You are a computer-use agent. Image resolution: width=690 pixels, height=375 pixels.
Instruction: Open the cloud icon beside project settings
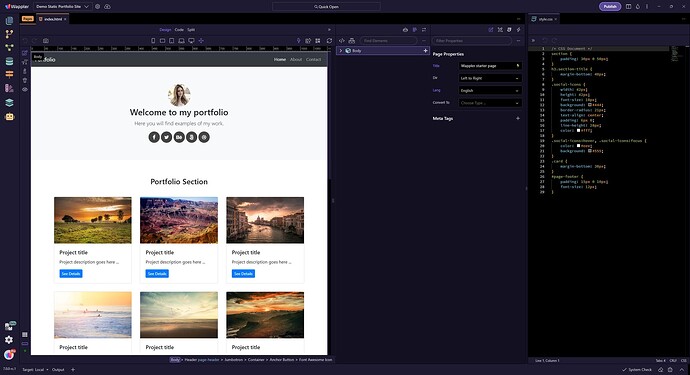click(x=107, y=7)
